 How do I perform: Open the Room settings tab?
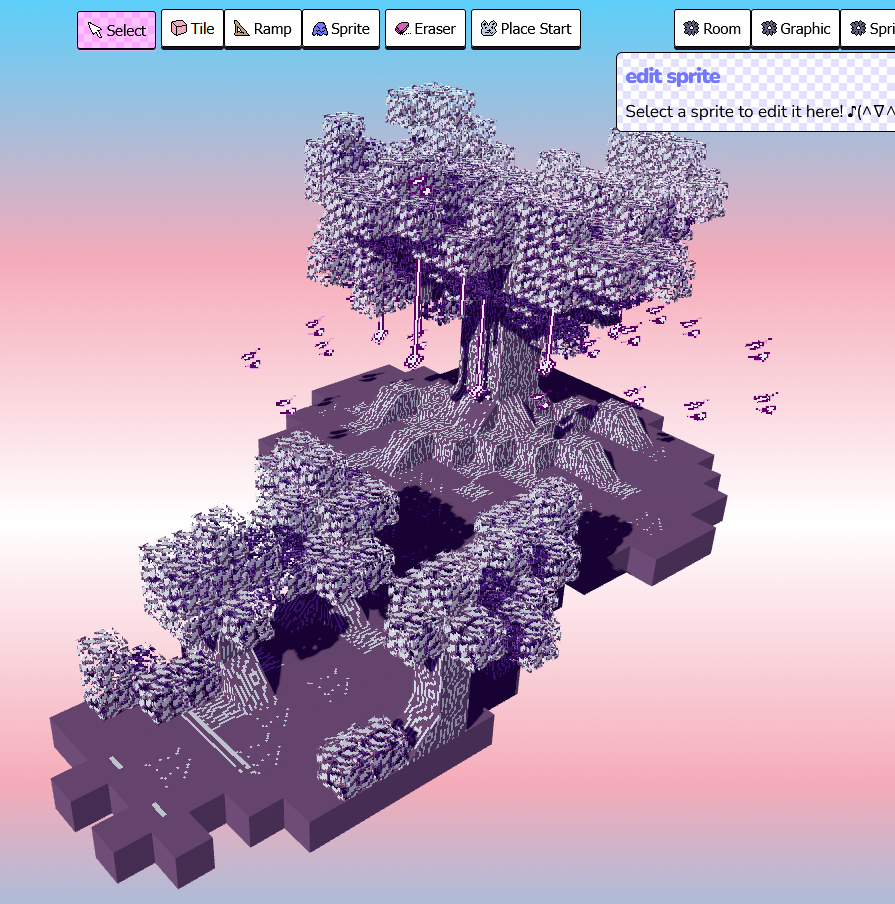(x=711, y=29)
